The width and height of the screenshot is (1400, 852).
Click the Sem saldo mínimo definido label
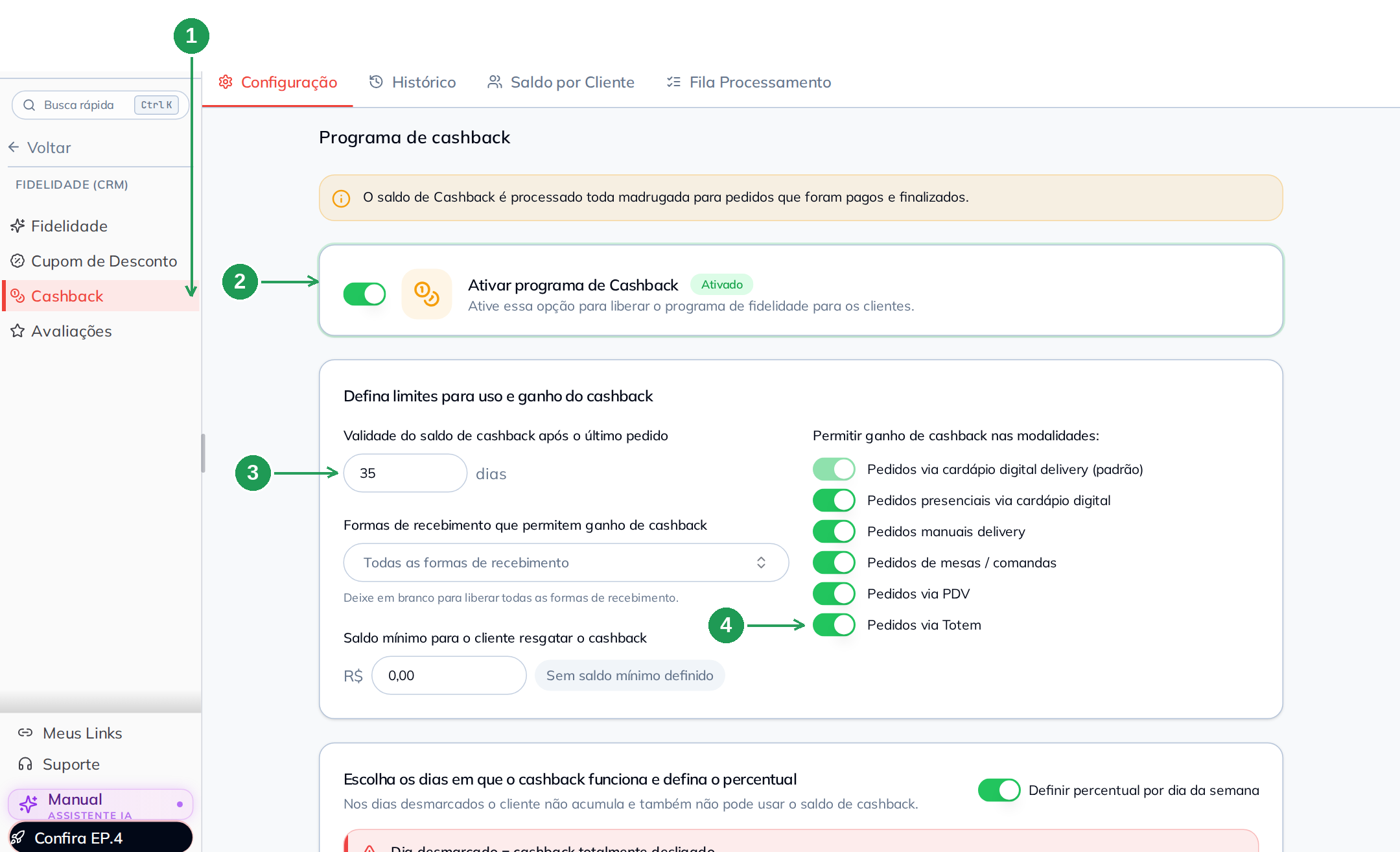pos(629,675)
